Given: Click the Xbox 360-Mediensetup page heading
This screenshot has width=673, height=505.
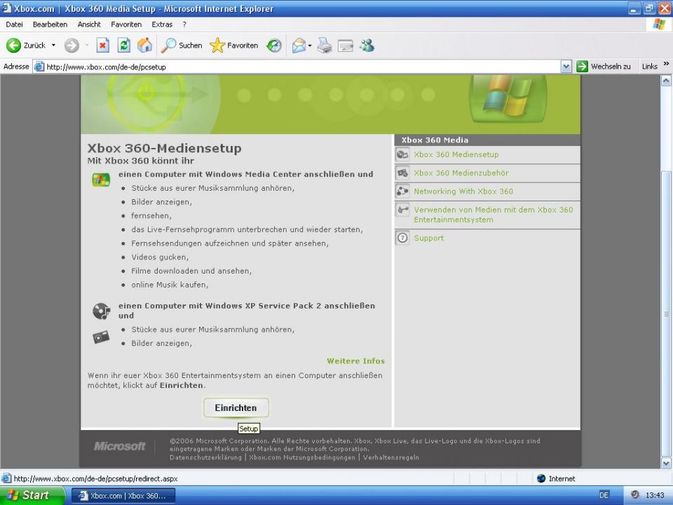Looking at the screenshot, I should tap(164, 148).
